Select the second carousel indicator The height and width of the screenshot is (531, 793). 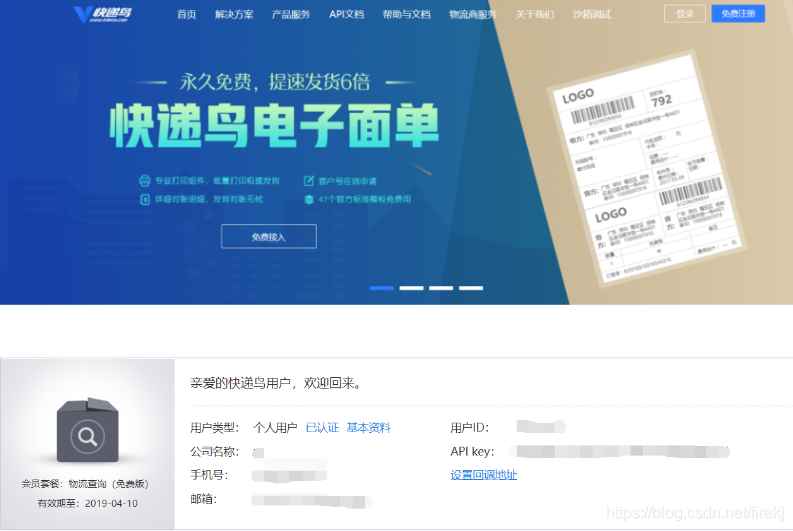coord(411,288)
